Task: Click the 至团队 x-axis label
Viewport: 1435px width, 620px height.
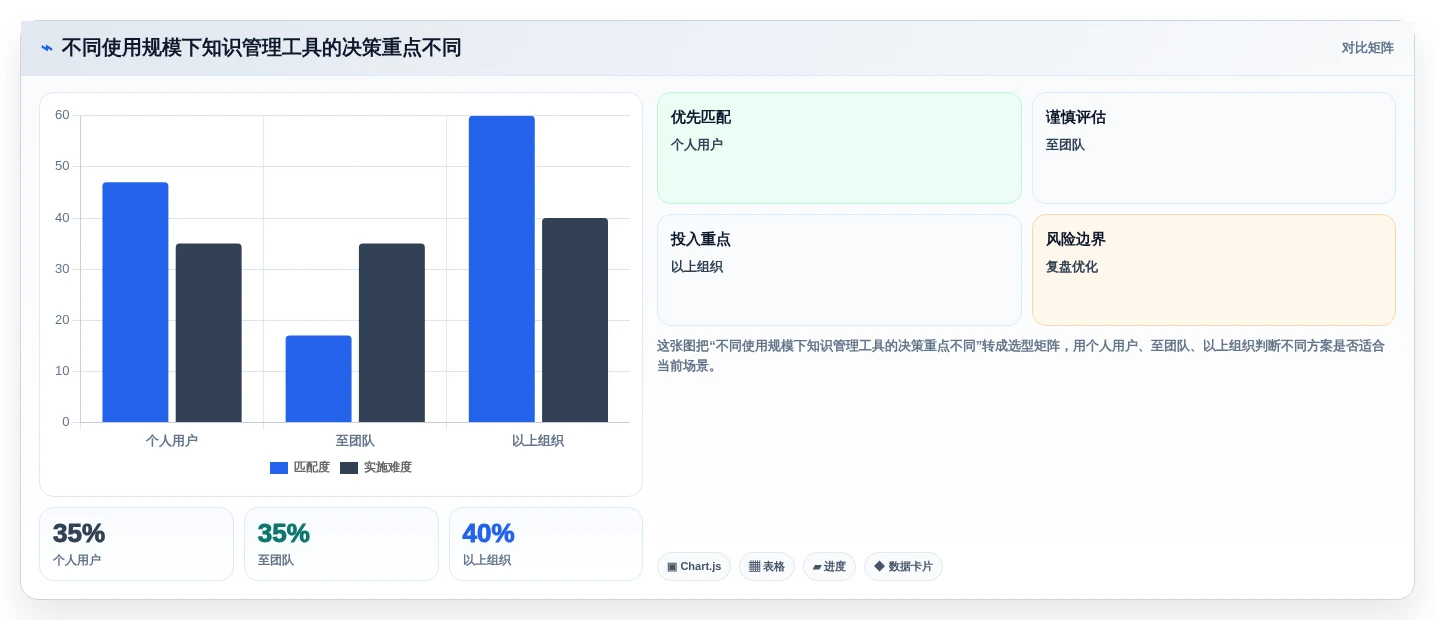Action: (355, 441)
